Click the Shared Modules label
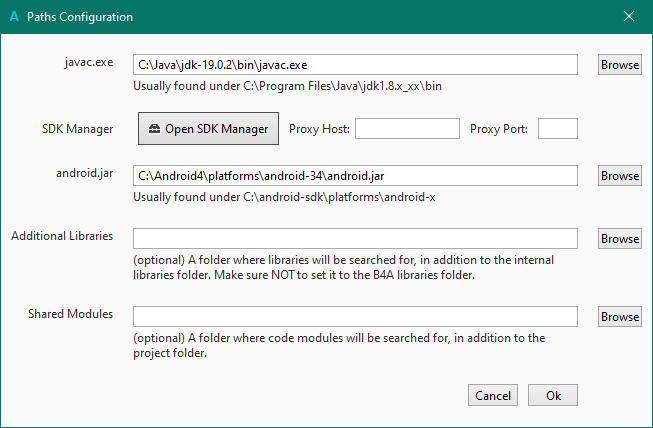The width and height of the screenshot is (653, 428). click(x=70, y=314)
